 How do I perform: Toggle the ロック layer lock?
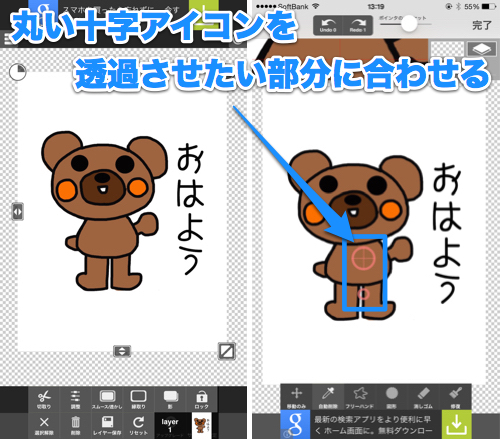point(201,399)
